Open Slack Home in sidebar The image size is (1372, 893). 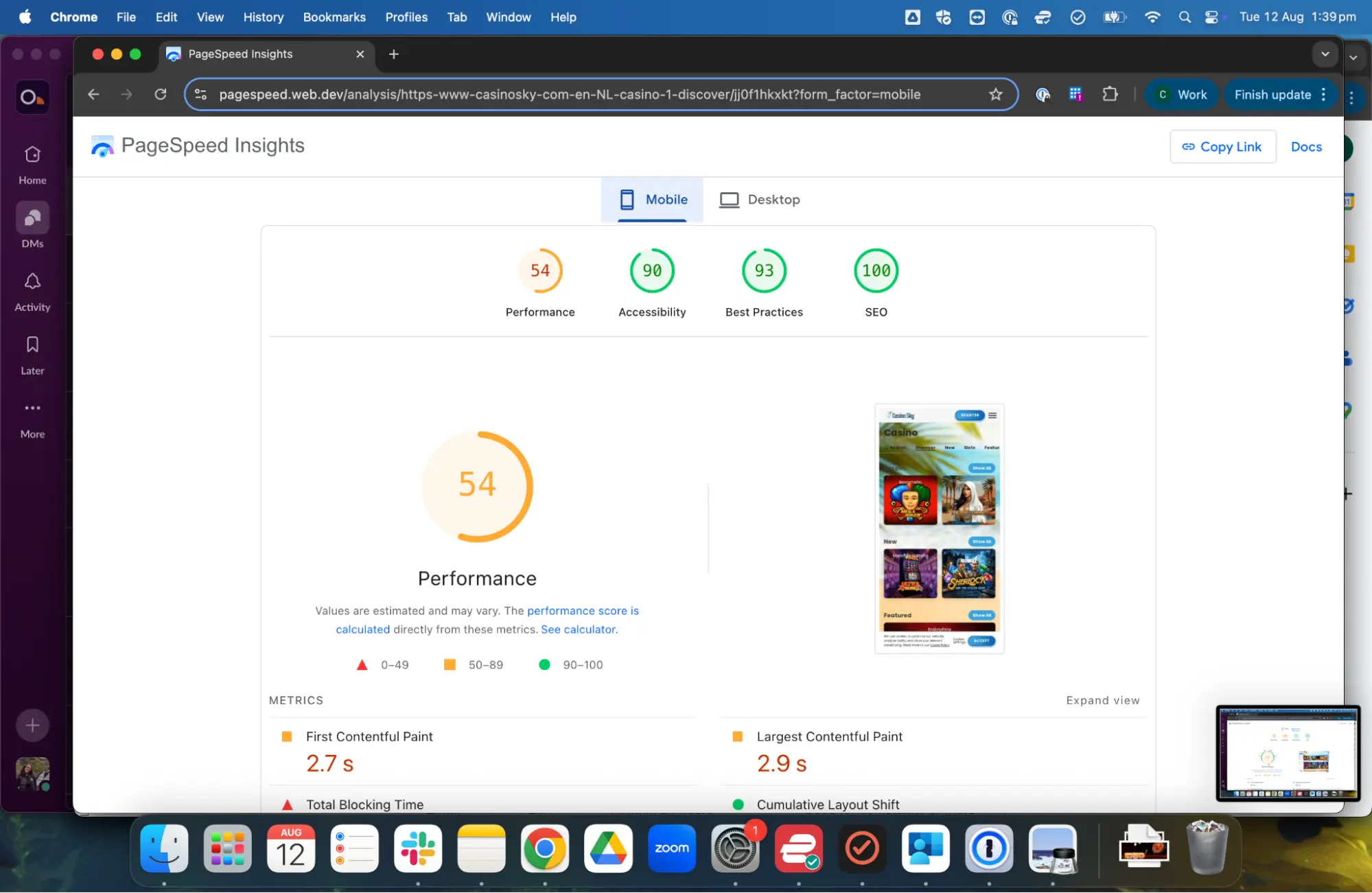pos(32,165)
